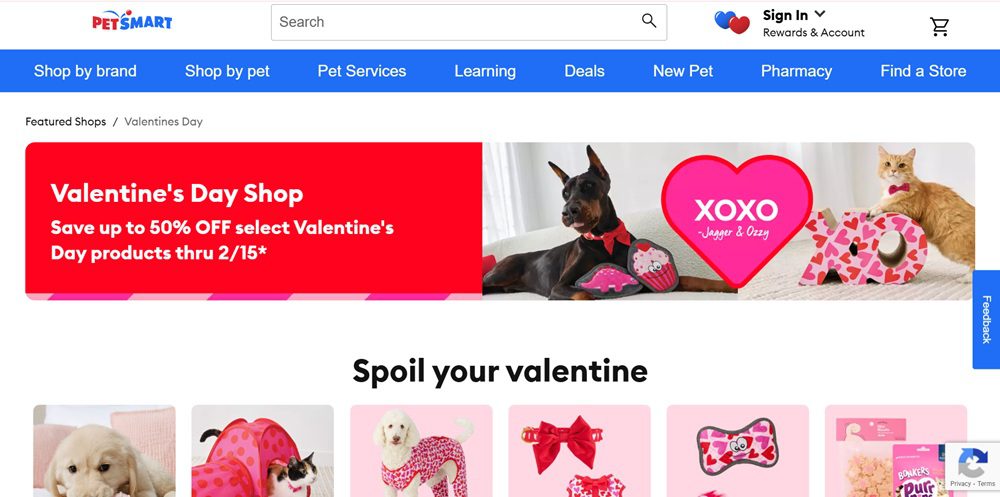Open the shopping cart icon

[x=939, y=26]
